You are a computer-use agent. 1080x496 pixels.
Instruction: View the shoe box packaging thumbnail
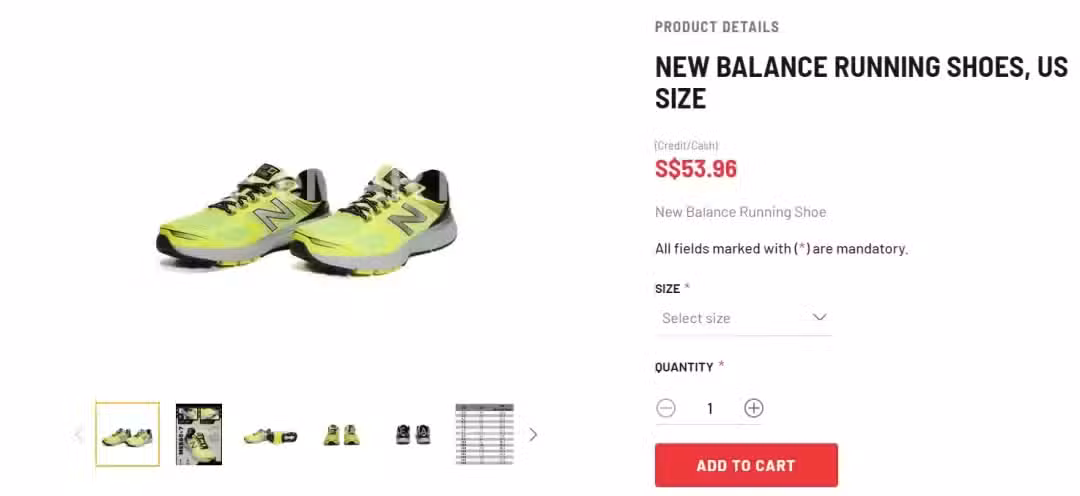coord(198,434)
